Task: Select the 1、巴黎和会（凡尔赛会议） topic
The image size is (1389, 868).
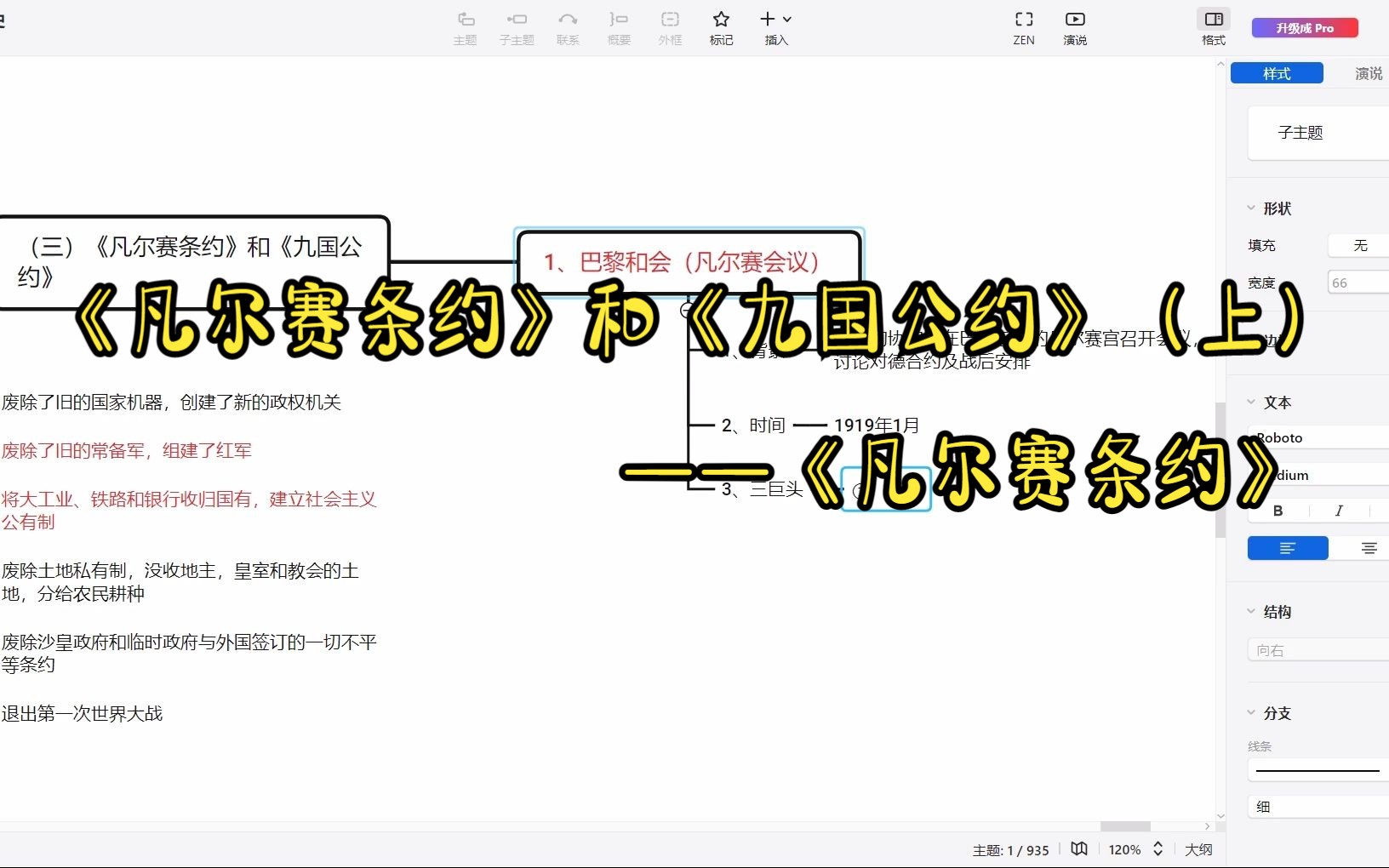Action: (689, 262)
